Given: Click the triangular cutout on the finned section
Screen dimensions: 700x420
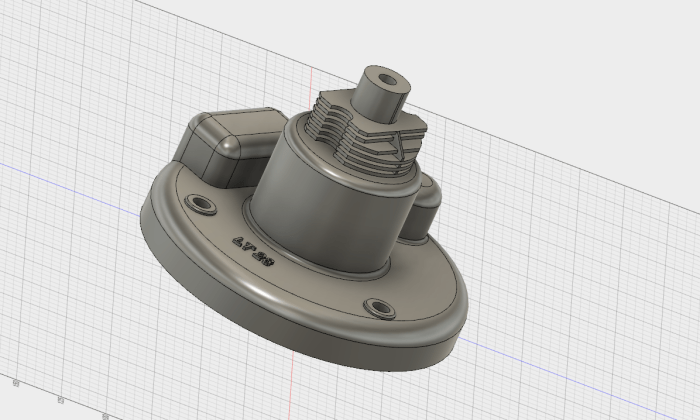Looking at the screenshot, I should coord(397,144).
